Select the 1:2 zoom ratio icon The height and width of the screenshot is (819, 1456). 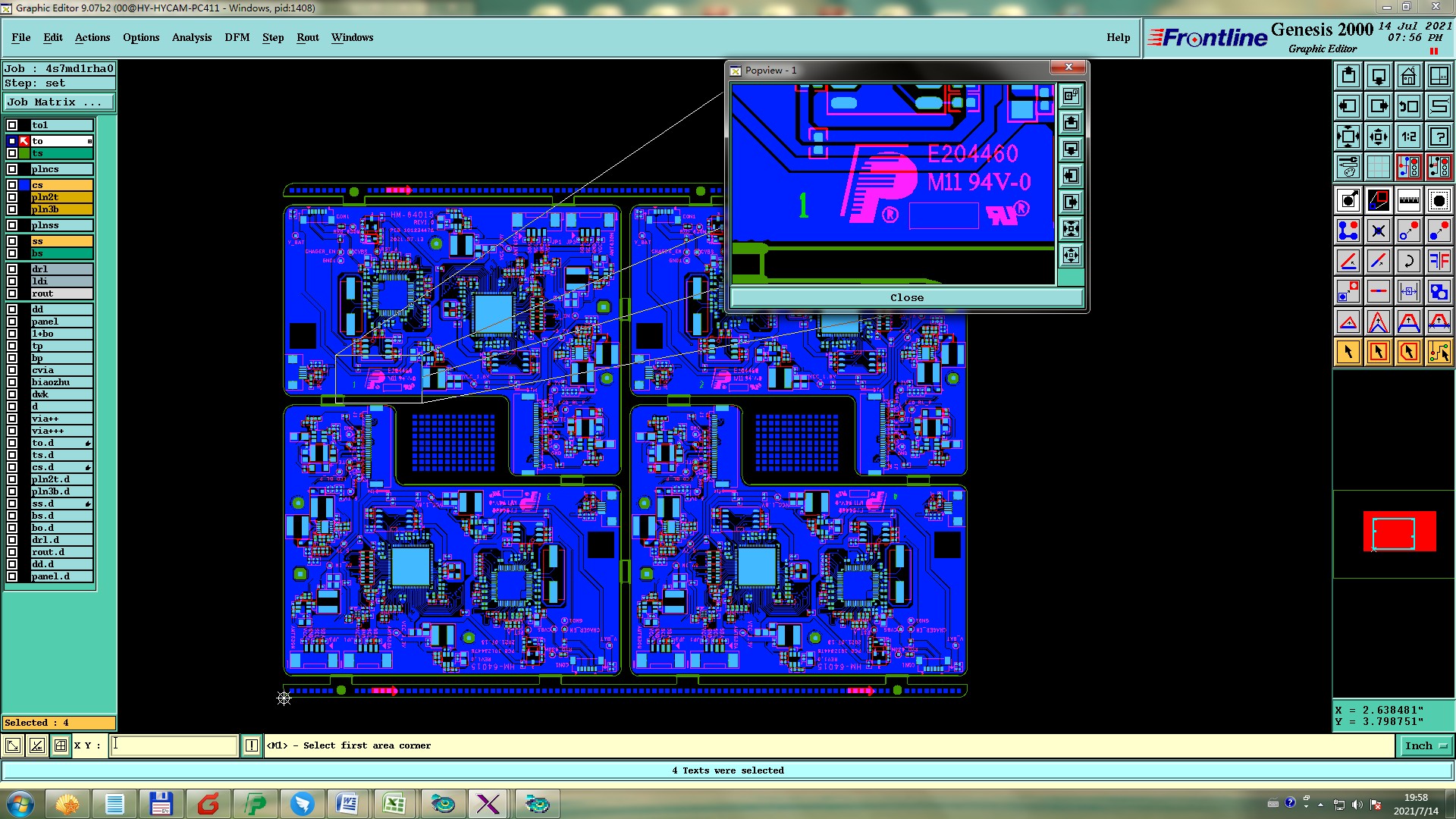click(1408, 136)
